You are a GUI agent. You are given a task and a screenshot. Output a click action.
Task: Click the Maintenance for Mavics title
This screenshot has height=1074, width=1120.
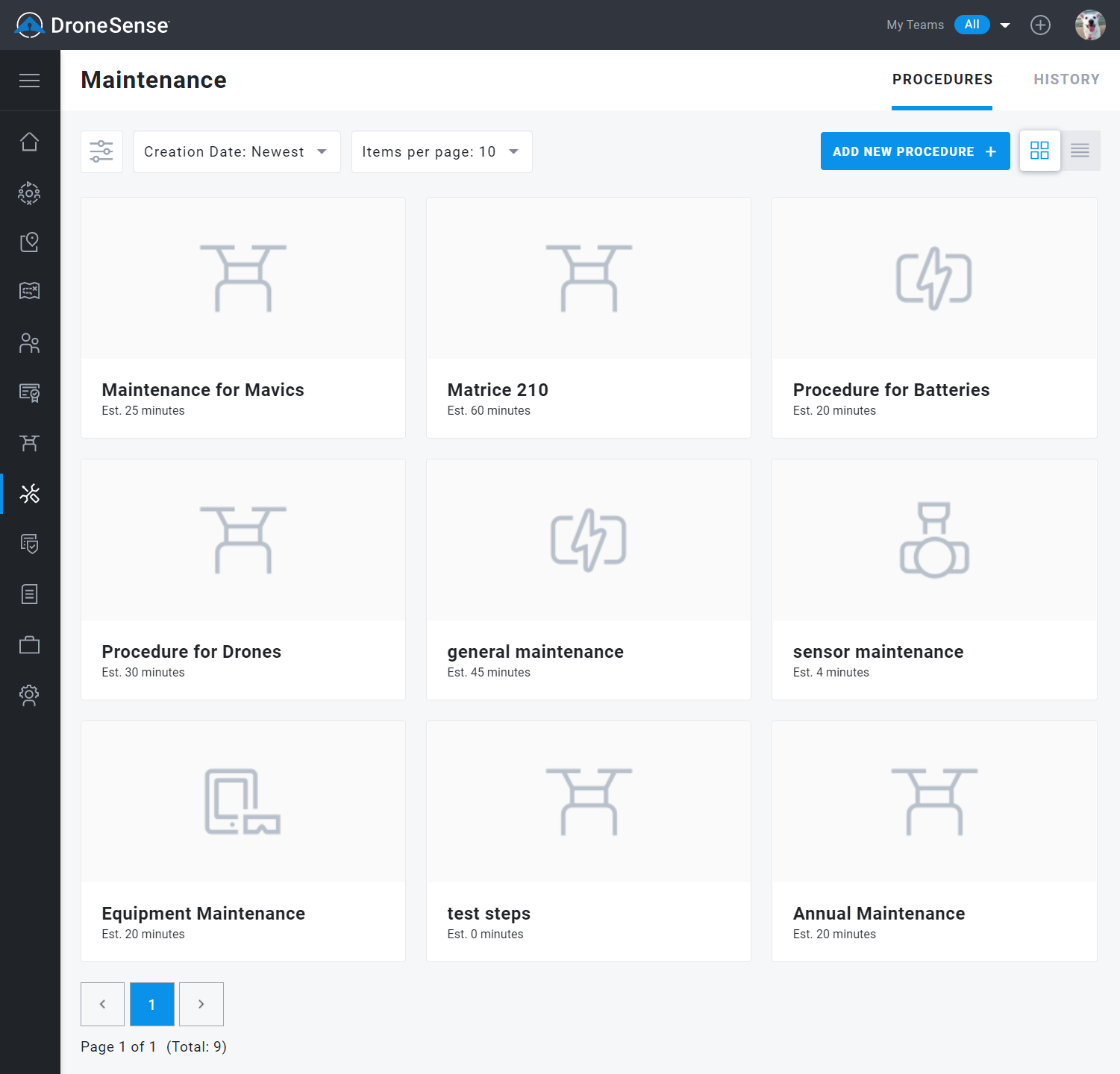[x=203, y=390]
